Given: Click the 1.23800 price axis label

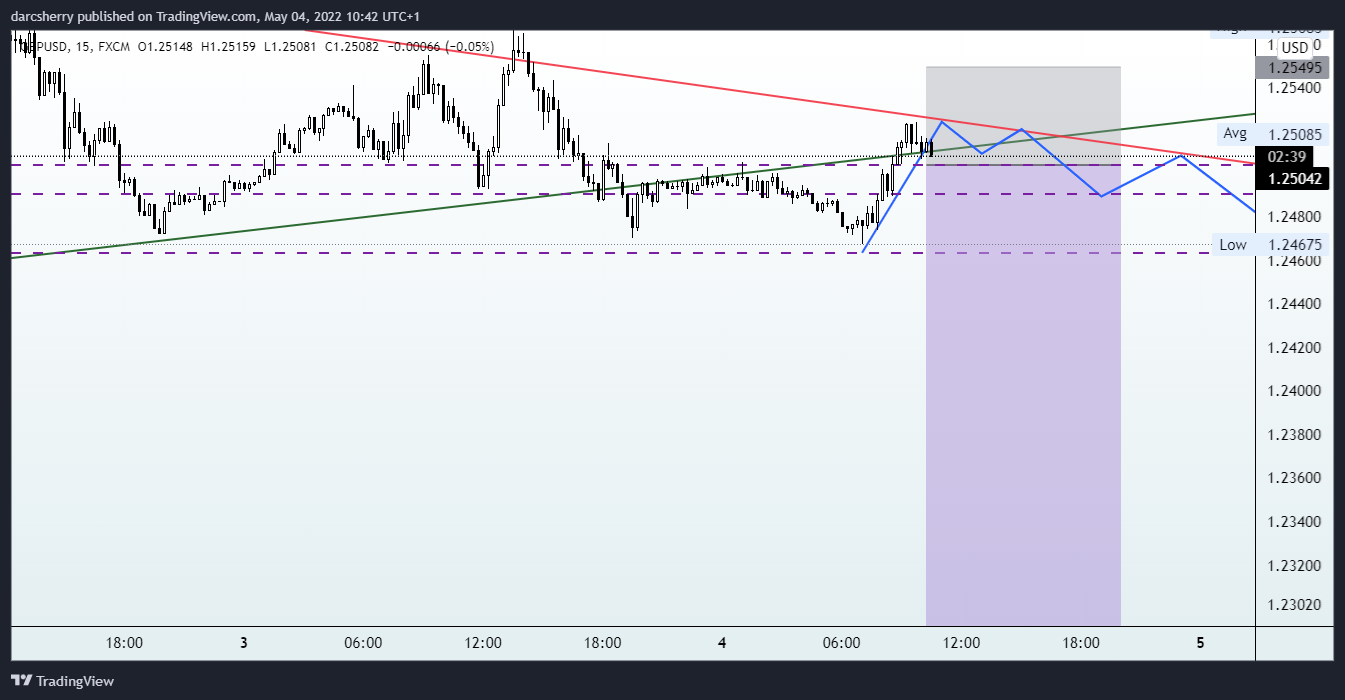Looking at the screenshot, I should pyautogui.click(x=1293, y=434).
